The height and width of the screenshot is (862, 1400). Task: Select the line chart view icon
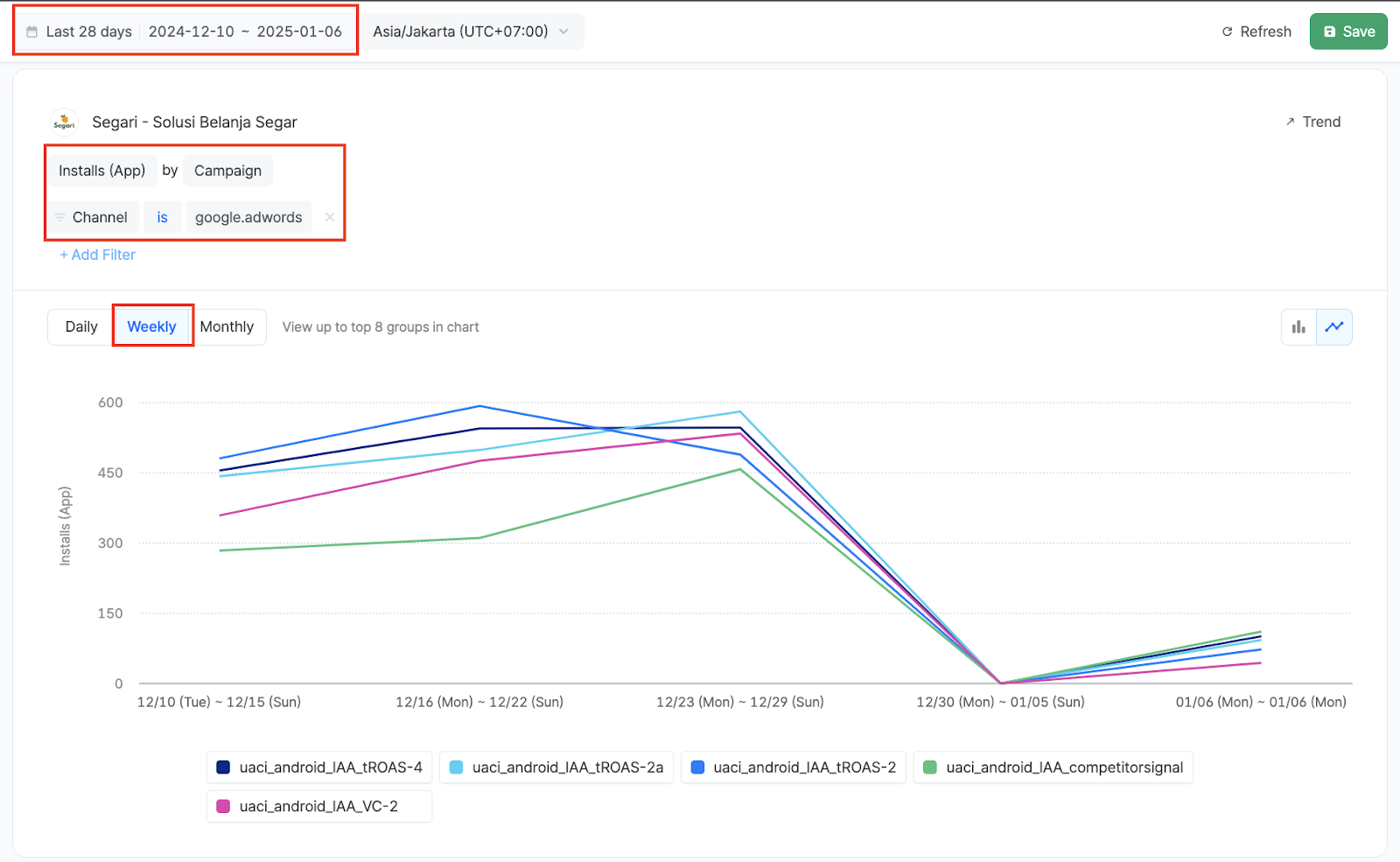coord(1334,327)
